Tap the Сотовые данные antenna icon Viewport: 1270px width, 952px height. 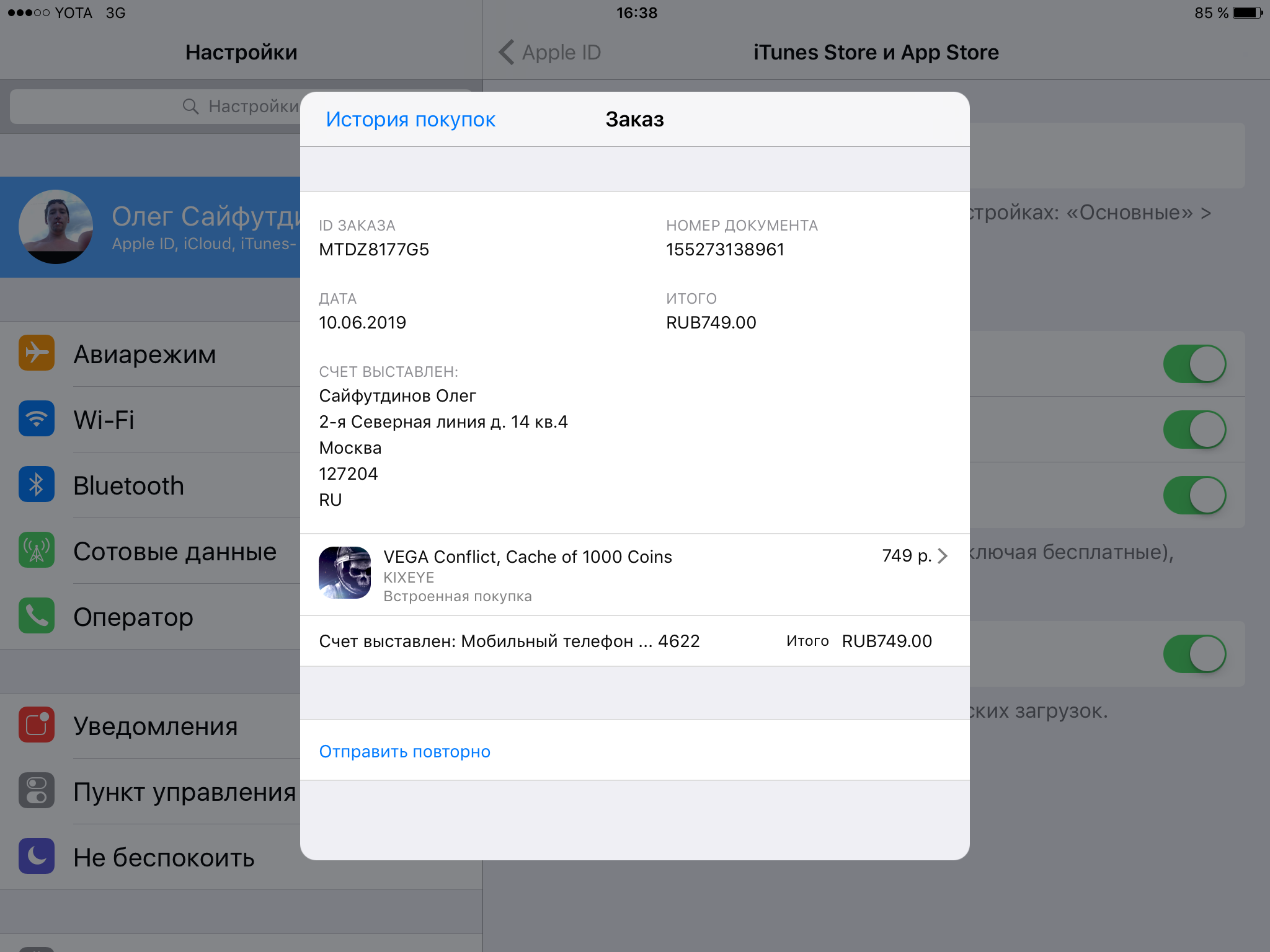coord(37,550)
